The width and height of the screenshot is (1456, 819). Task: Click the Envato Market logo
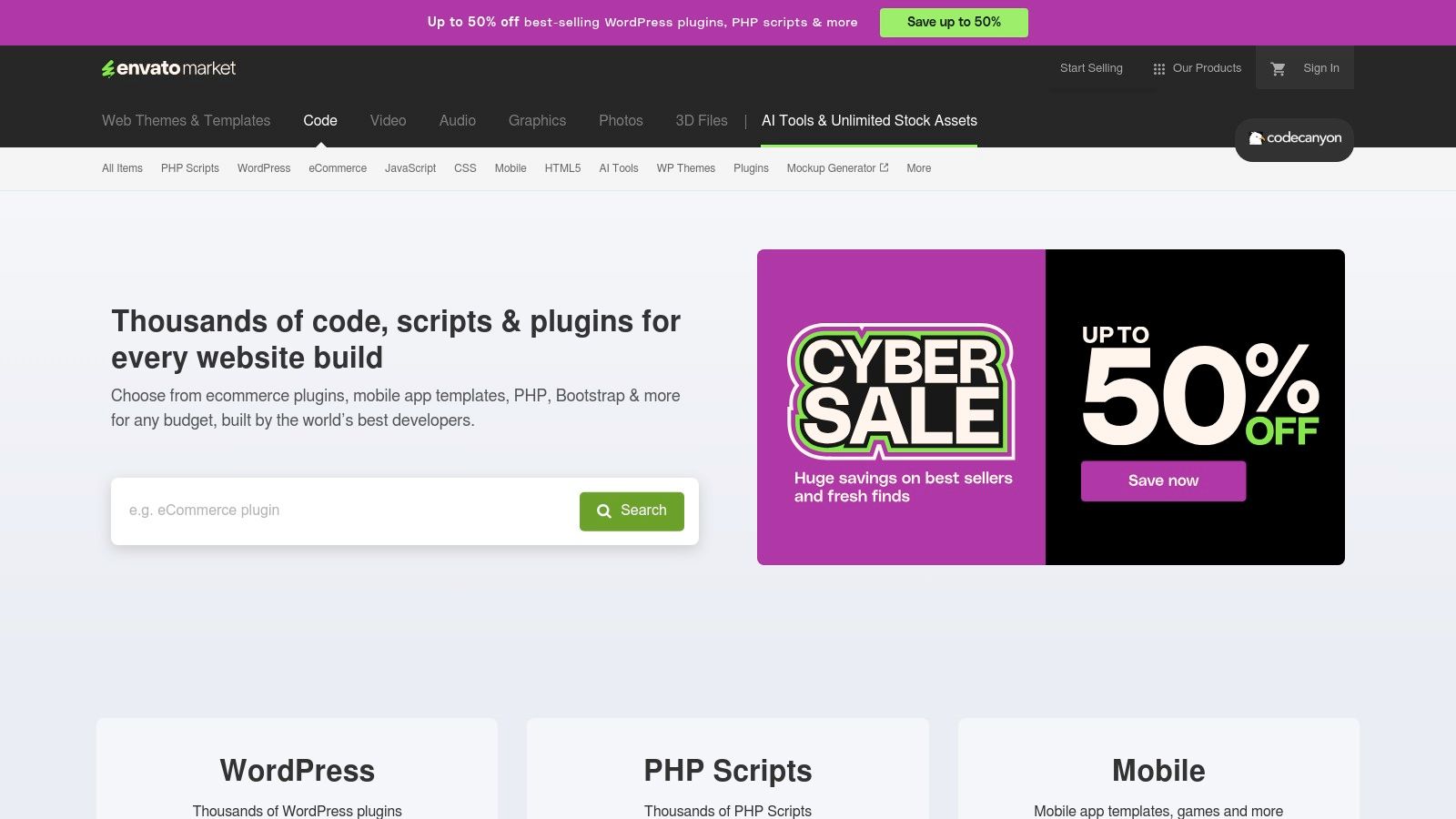[168, 67]
